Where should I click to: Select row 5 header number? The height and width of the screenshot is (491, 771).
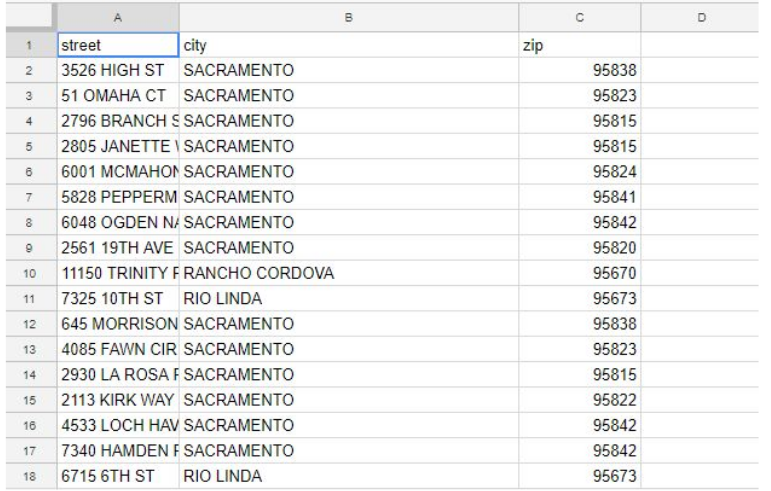click(30, 146)
